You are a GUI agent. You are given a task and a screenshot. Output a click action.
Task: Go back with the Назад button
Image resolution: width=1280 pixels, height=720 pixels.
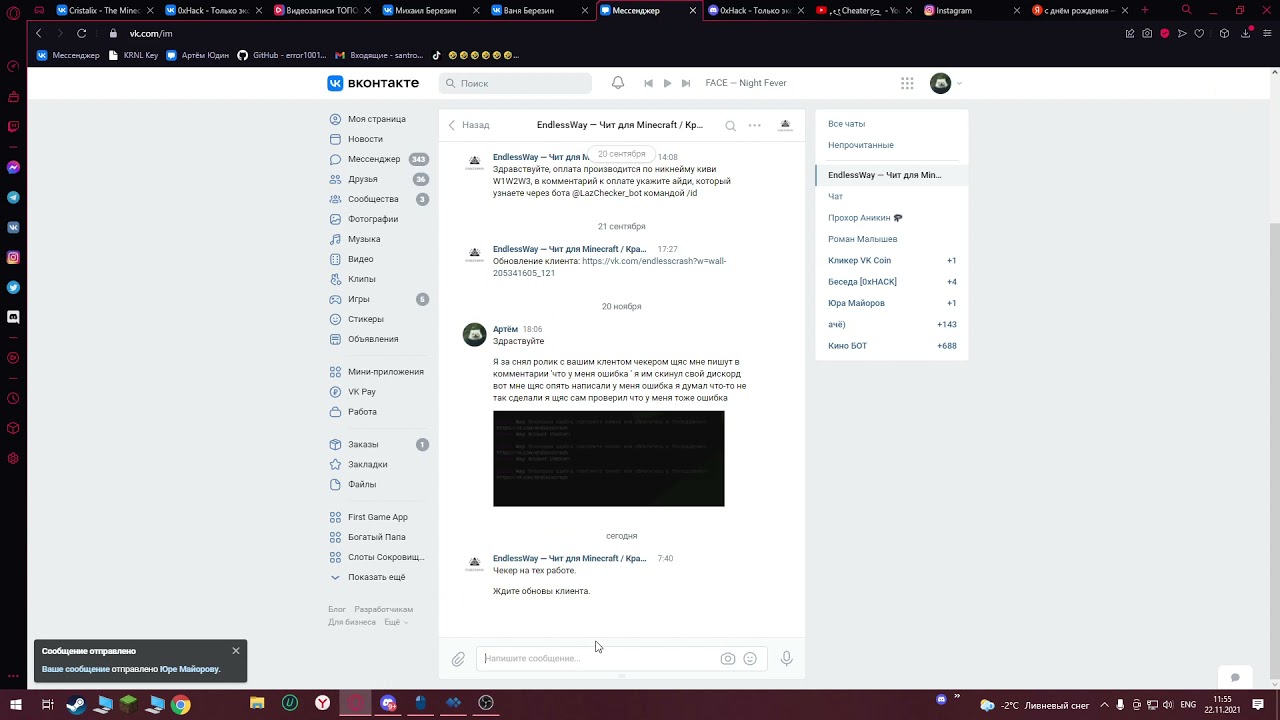pos(469,125)
